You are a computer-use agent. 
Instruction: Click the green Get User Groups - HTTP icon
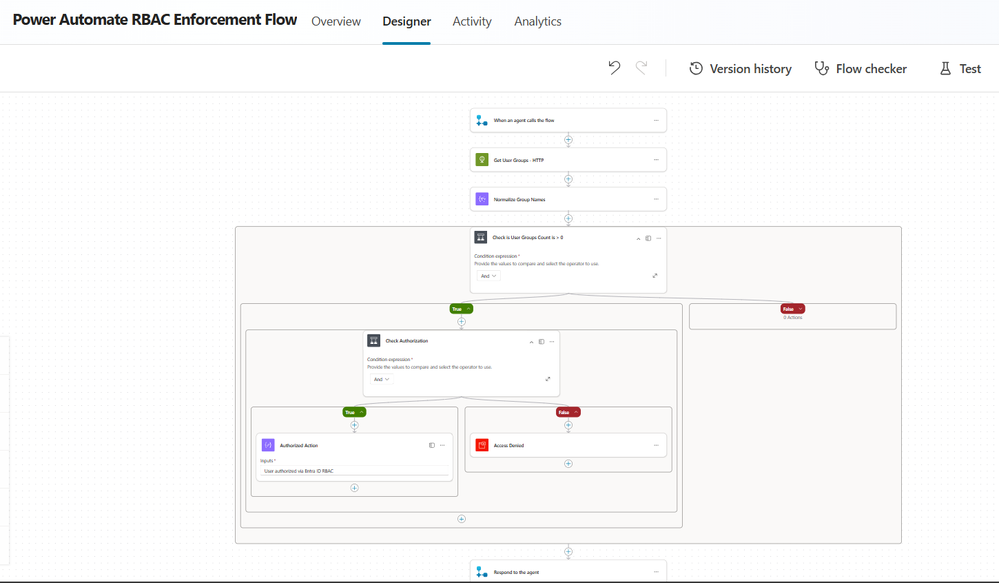point(482,160)
